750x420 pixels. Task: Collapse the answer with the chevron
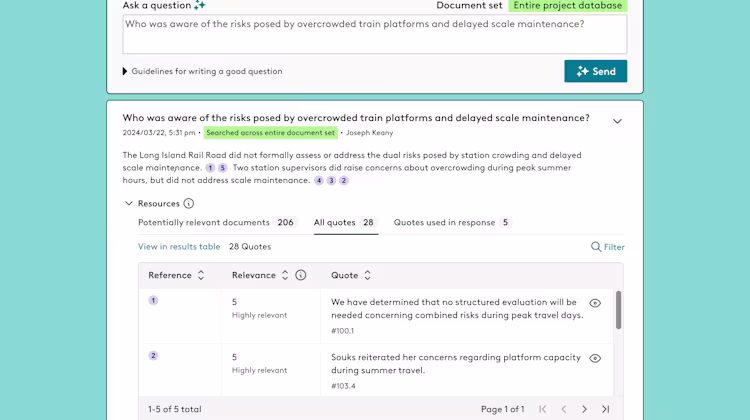click(x=617, y=121)
